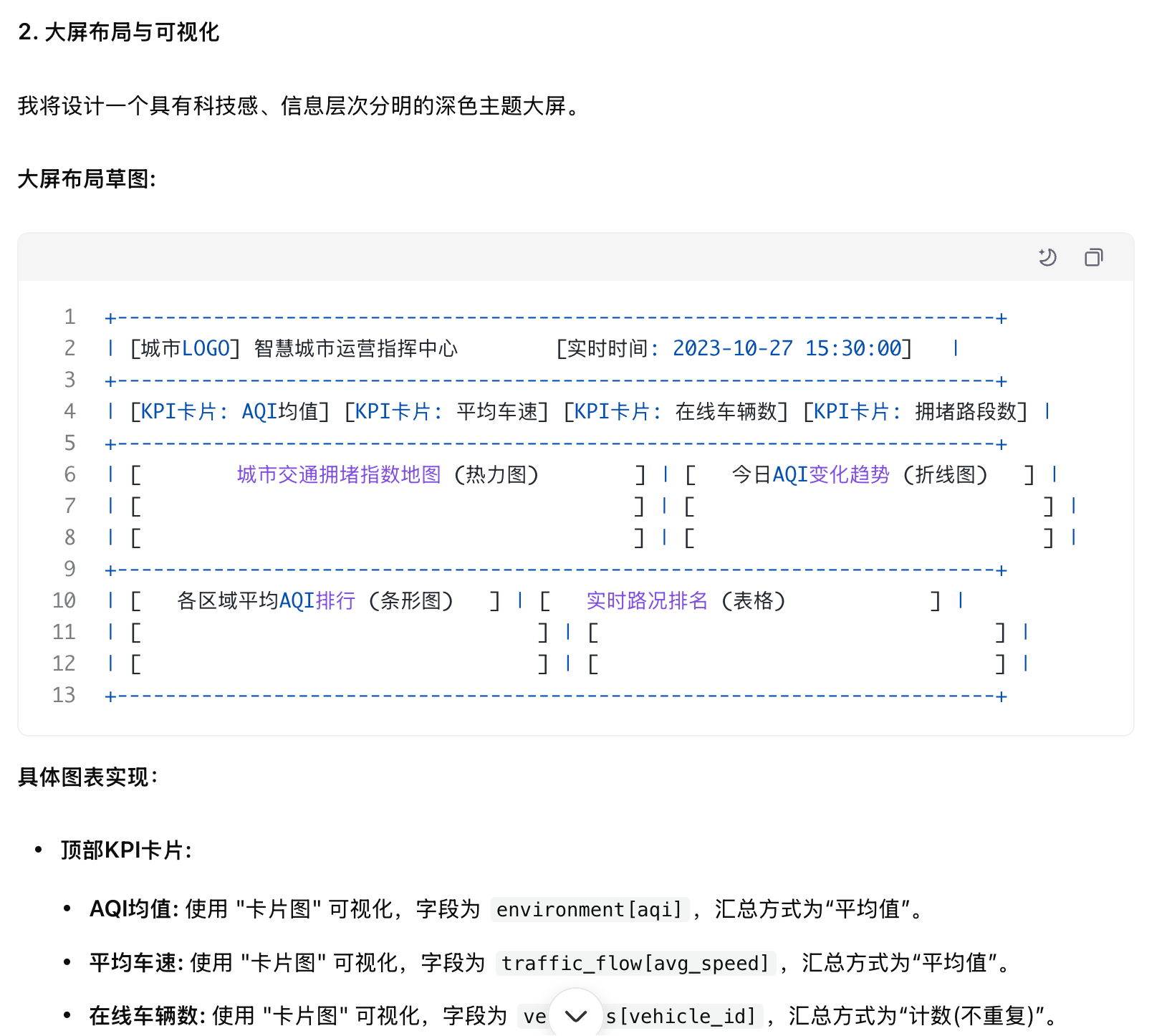This screenshot has height=1036, width=1172.
Task: Toggle dark theme for the code block
Action: click(1047, 257)
